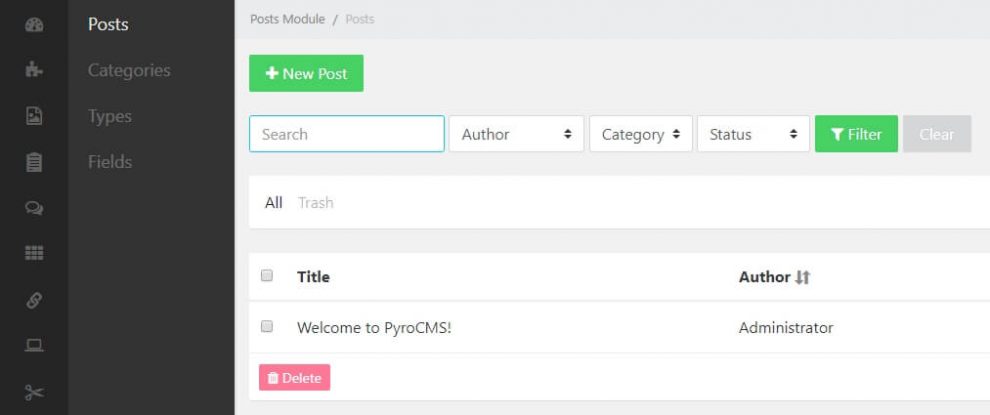The image size is (990, 415).
Task: Open the dashboard gauge icon in sidebar
Action: (x=34, y=24)
